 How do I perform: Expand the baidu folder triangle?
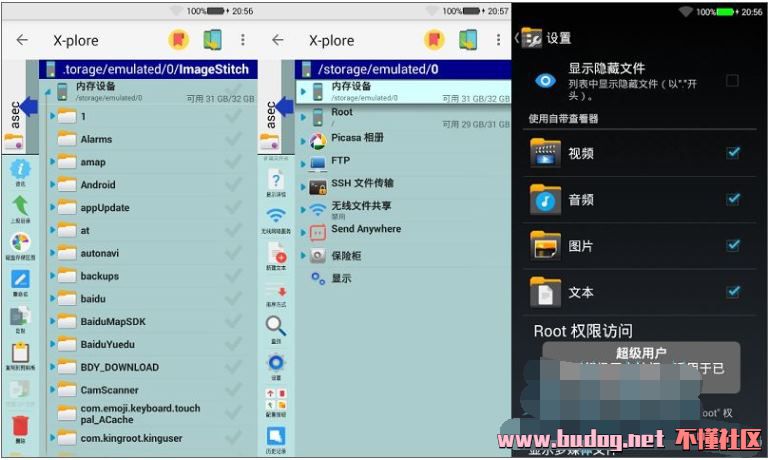(52, 298)
